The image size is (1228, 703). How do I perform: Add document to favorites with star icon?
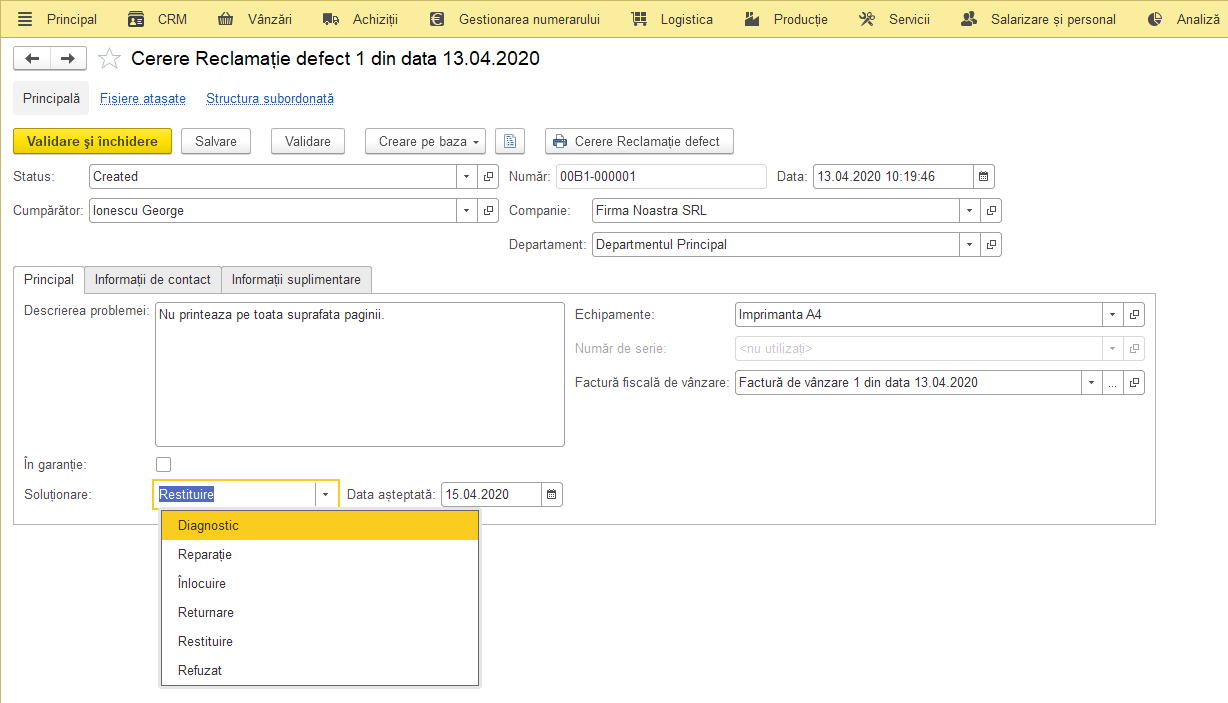point(109,59)
